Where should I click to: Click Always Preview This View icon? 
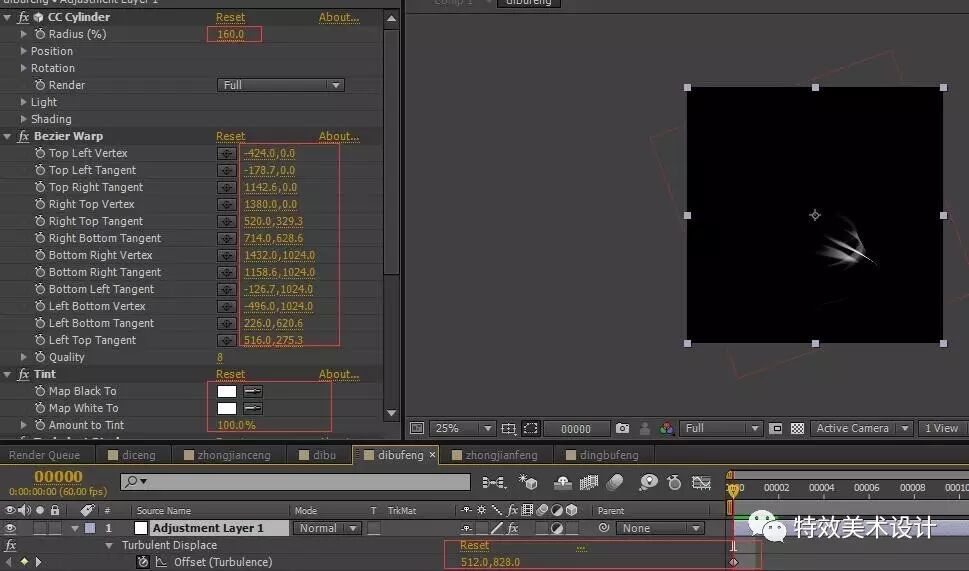point(417,428)
